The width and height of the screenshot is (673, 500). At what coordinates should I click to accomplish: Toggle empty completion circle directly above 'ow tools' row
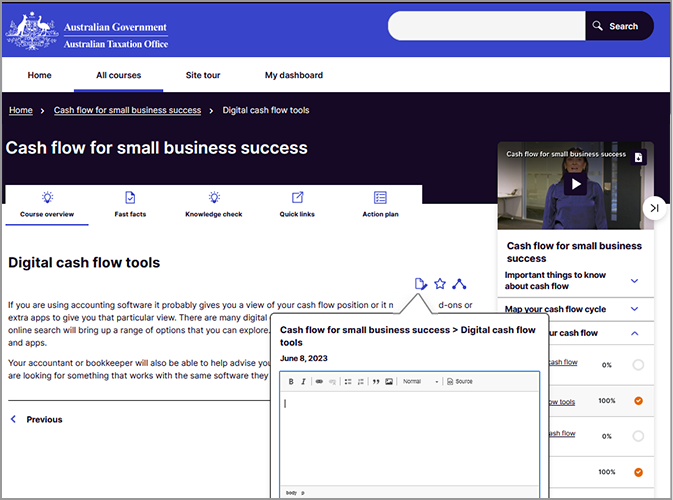click(x=638, y=365)
